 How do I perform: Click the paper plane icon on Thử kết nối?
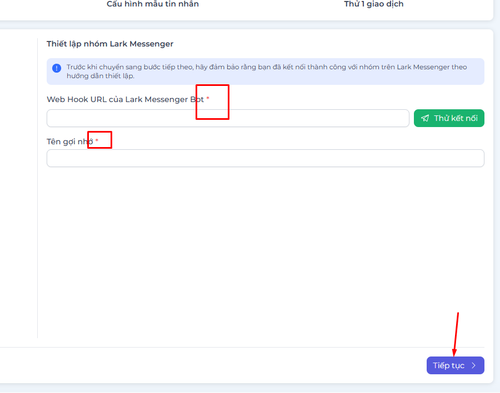425,118
